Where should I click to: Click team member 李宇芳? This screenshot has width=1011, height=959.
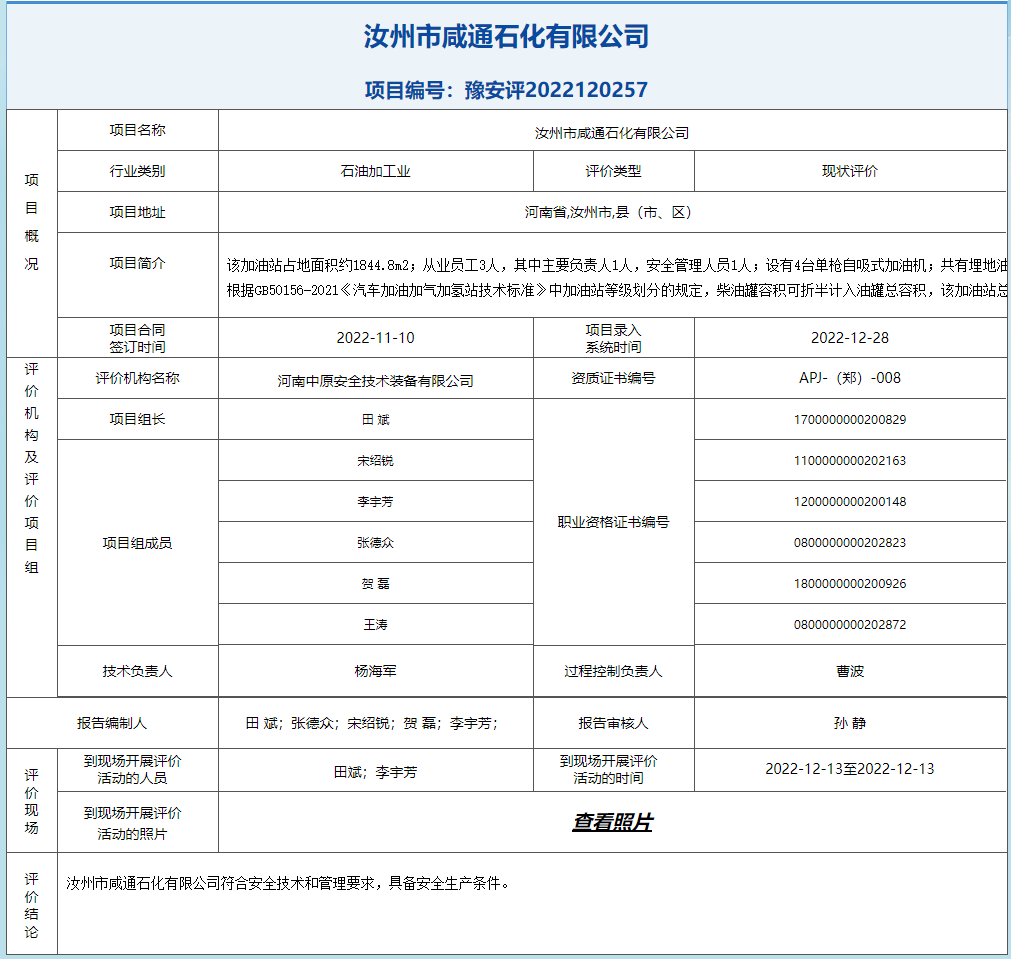[x=375, y=501]
